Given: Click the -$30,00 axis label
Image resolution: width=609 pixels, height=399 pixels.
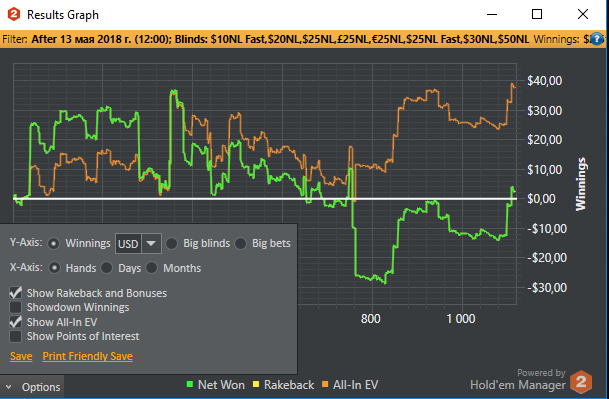Looking at the screenshot, I should tap(547, 288).
